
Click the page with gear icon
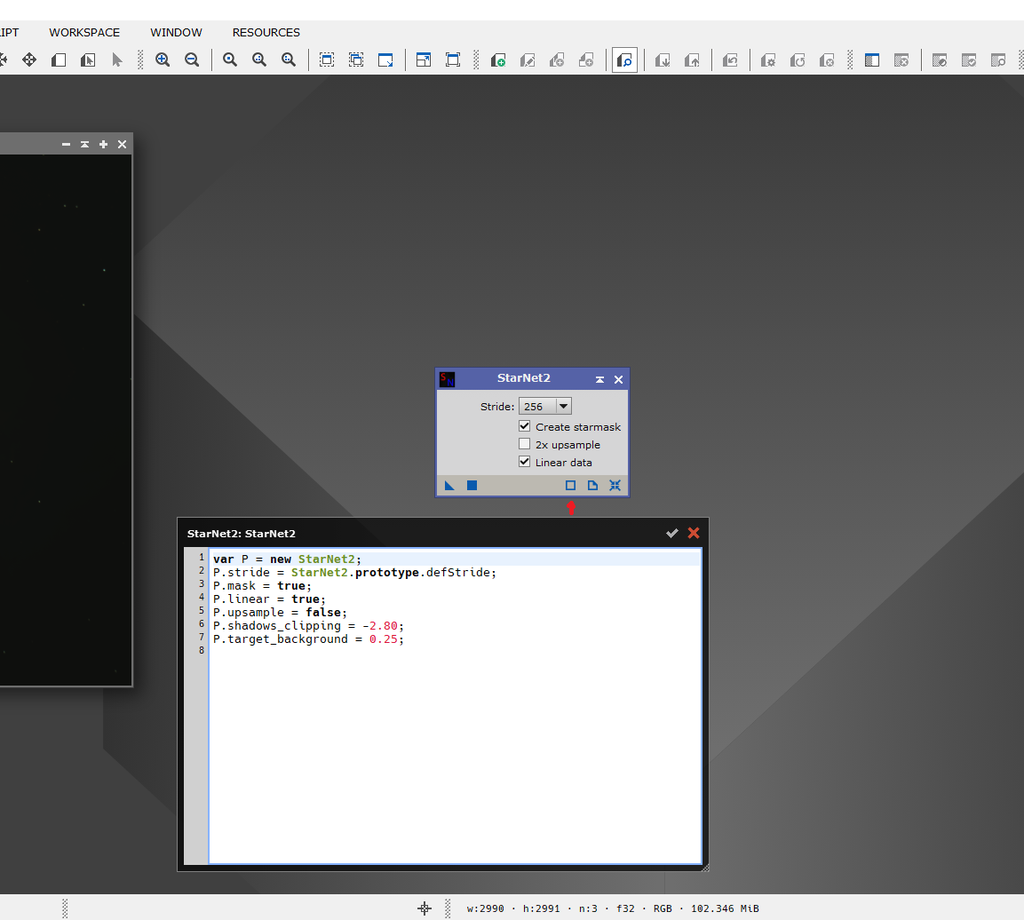[x=768, y=60]
